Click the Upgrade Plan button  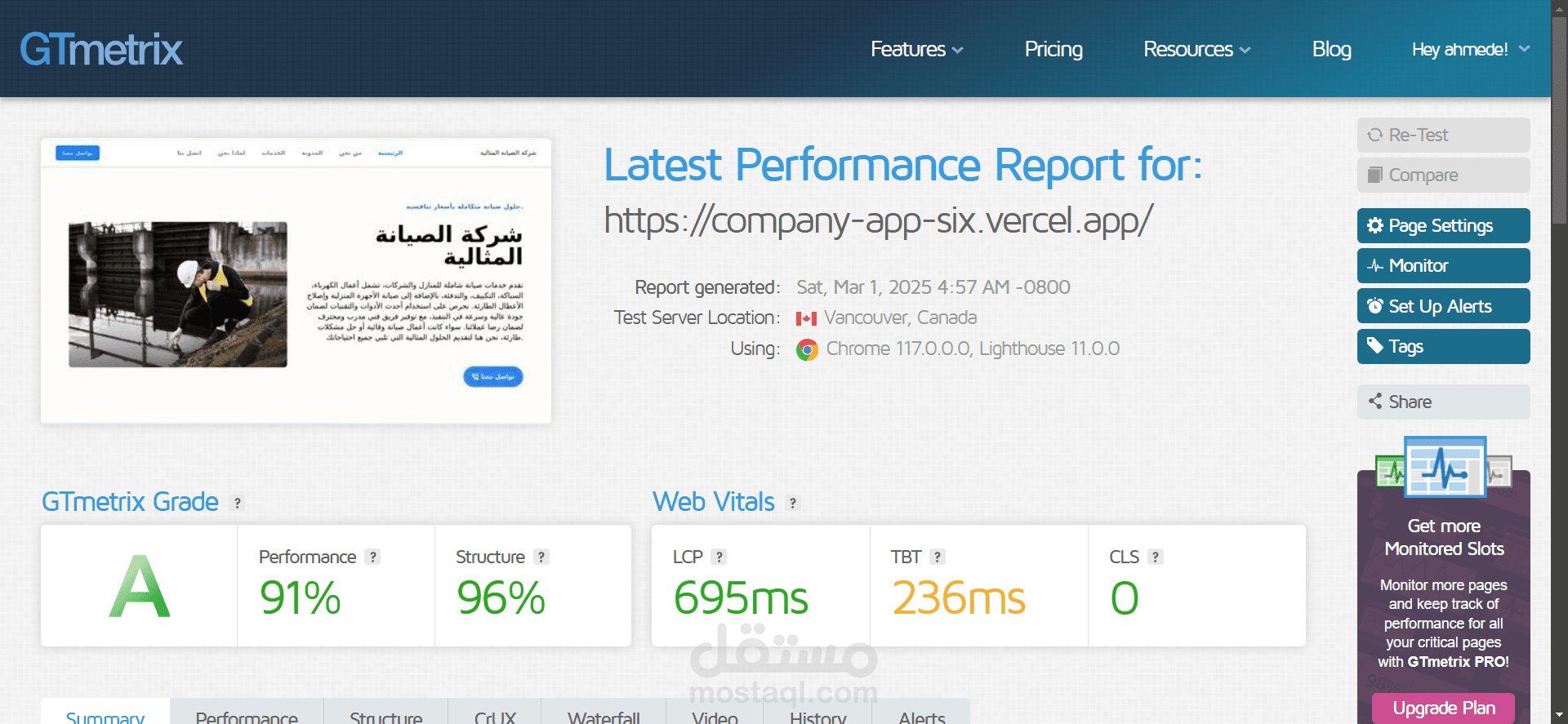(x=1443, y=708)
